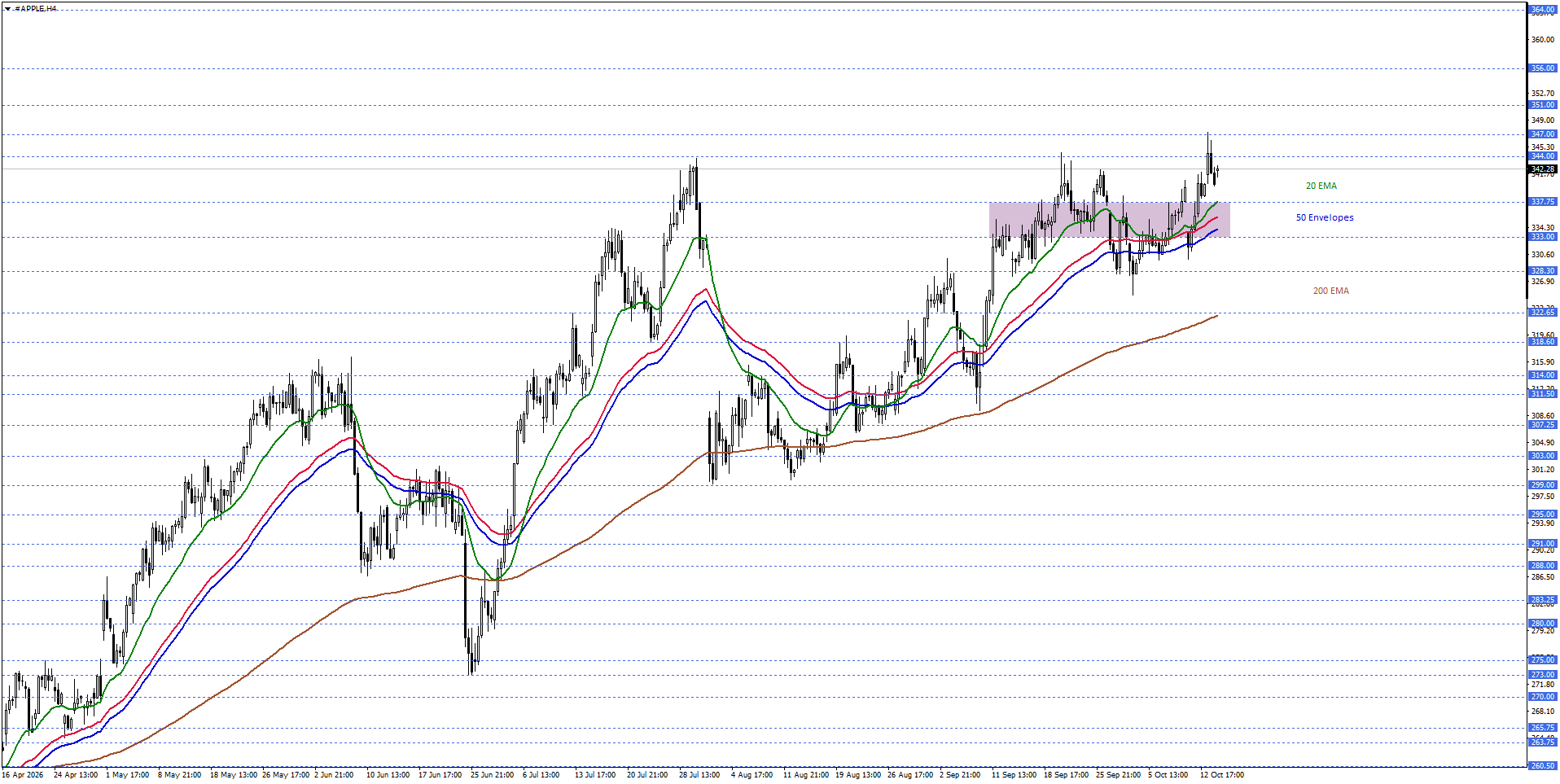Click the 307.25 price level label
This screenshot has width=1560, height=784.
coord(1543,425)
